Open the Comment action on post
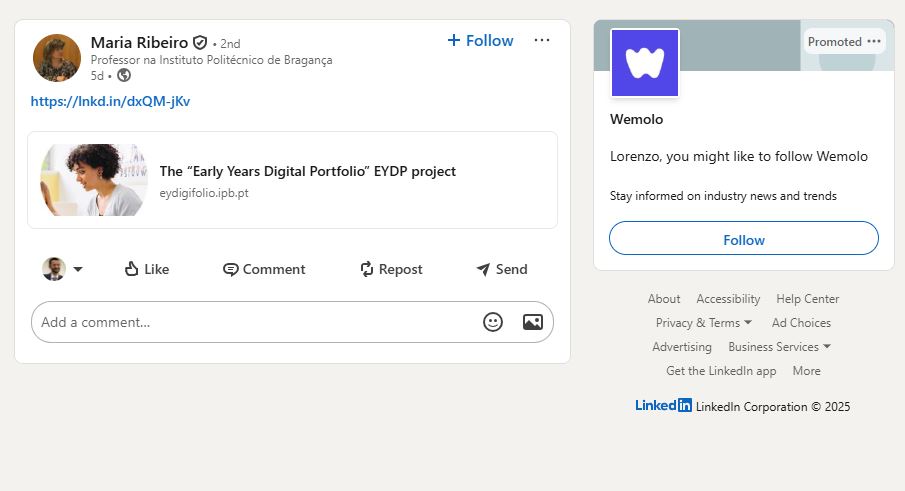Viewport: 905px width, 491px height. tap(264, 269)
